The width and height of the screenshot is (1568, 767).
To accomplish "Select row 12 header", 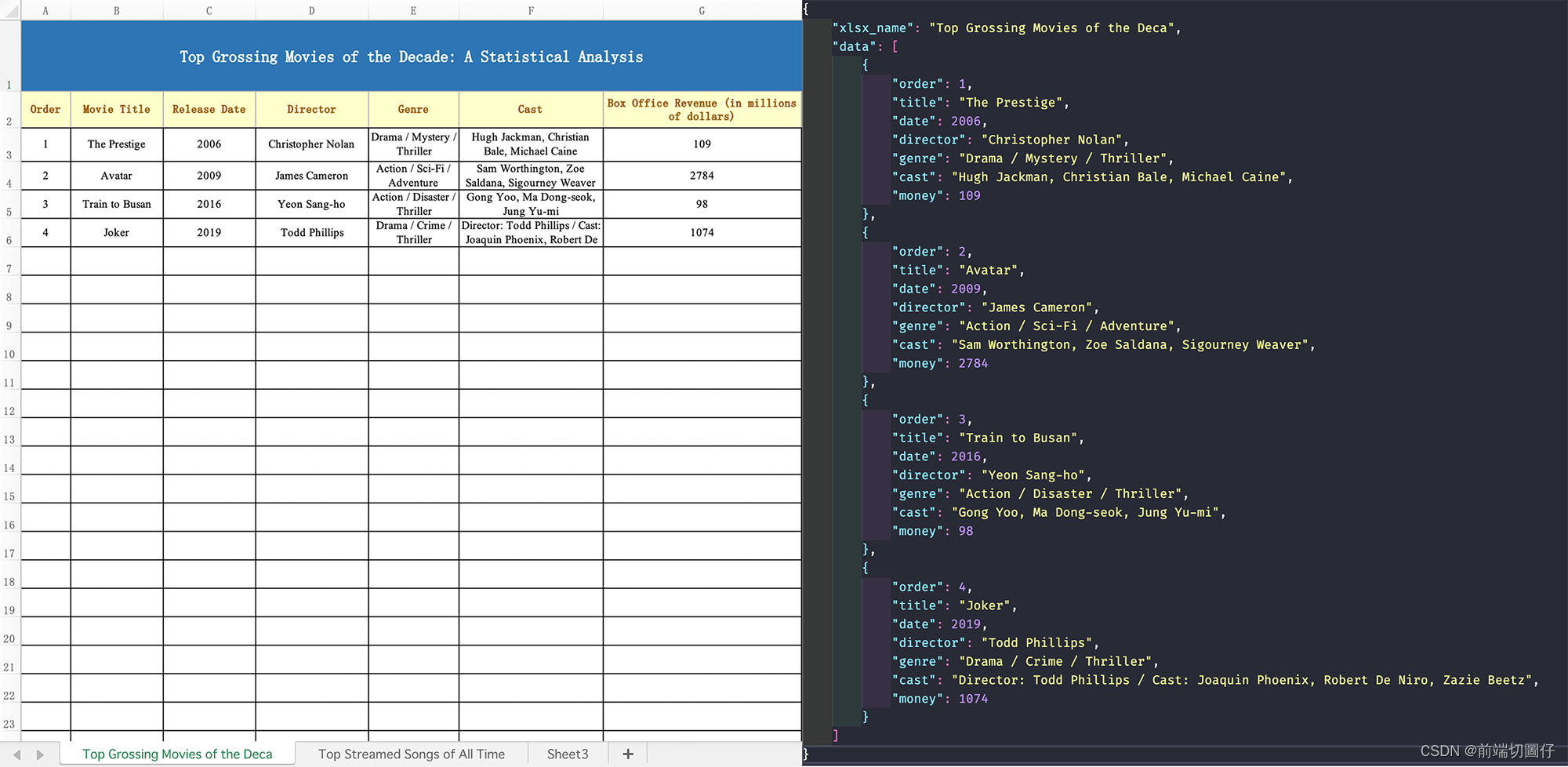I will tap(9, 404).
